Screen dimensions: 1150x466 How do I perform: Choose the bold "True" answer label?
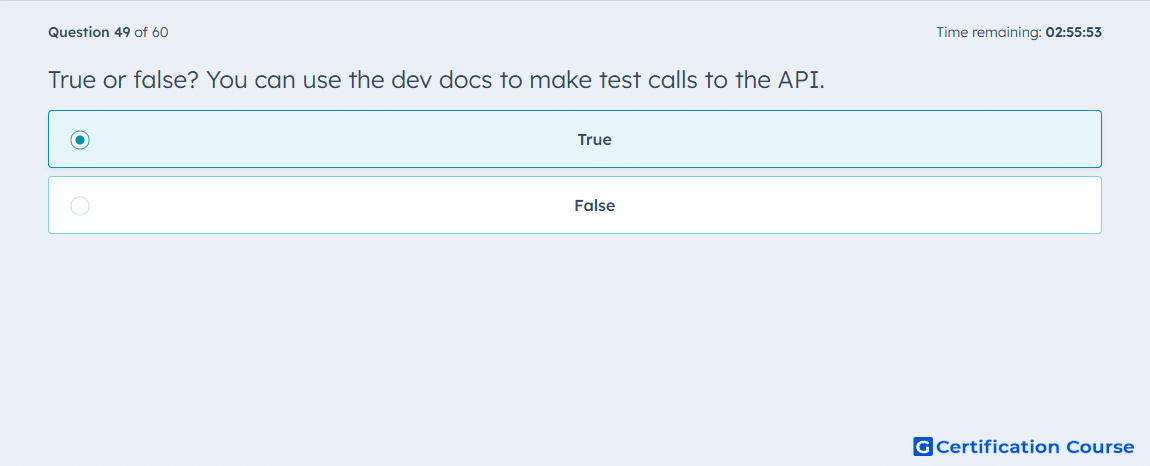(x=594, y=139)
